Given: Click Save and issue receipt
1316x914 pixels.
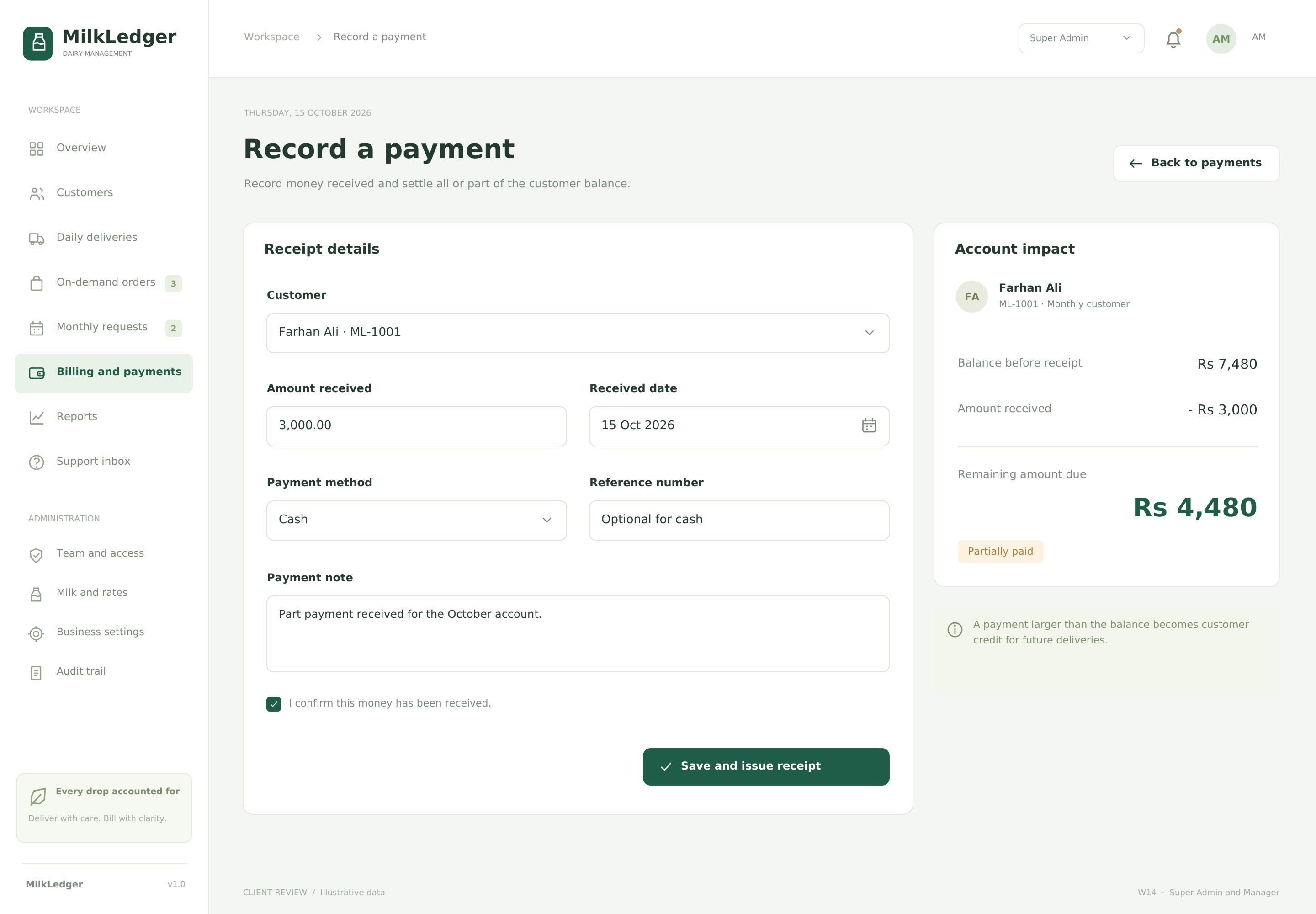Looking at the screenshot, I should pyautogui.click(x=766, y=766).
